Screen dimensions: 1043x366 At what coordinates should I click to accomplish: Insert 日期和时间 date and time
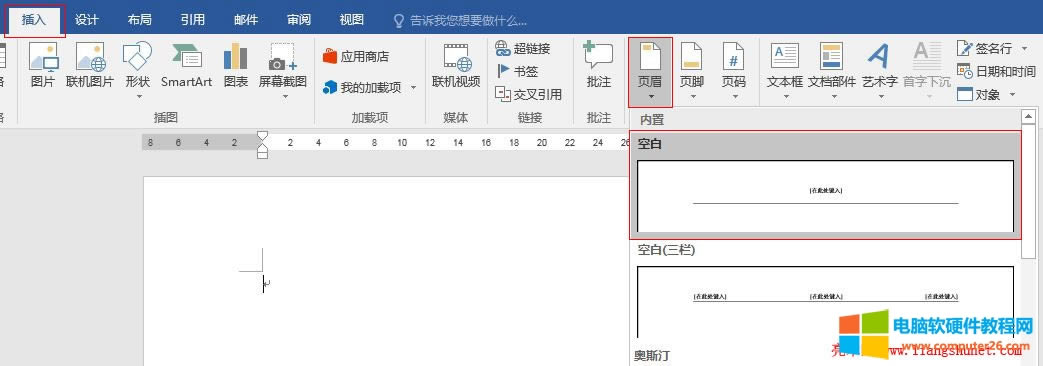[996, 71]
